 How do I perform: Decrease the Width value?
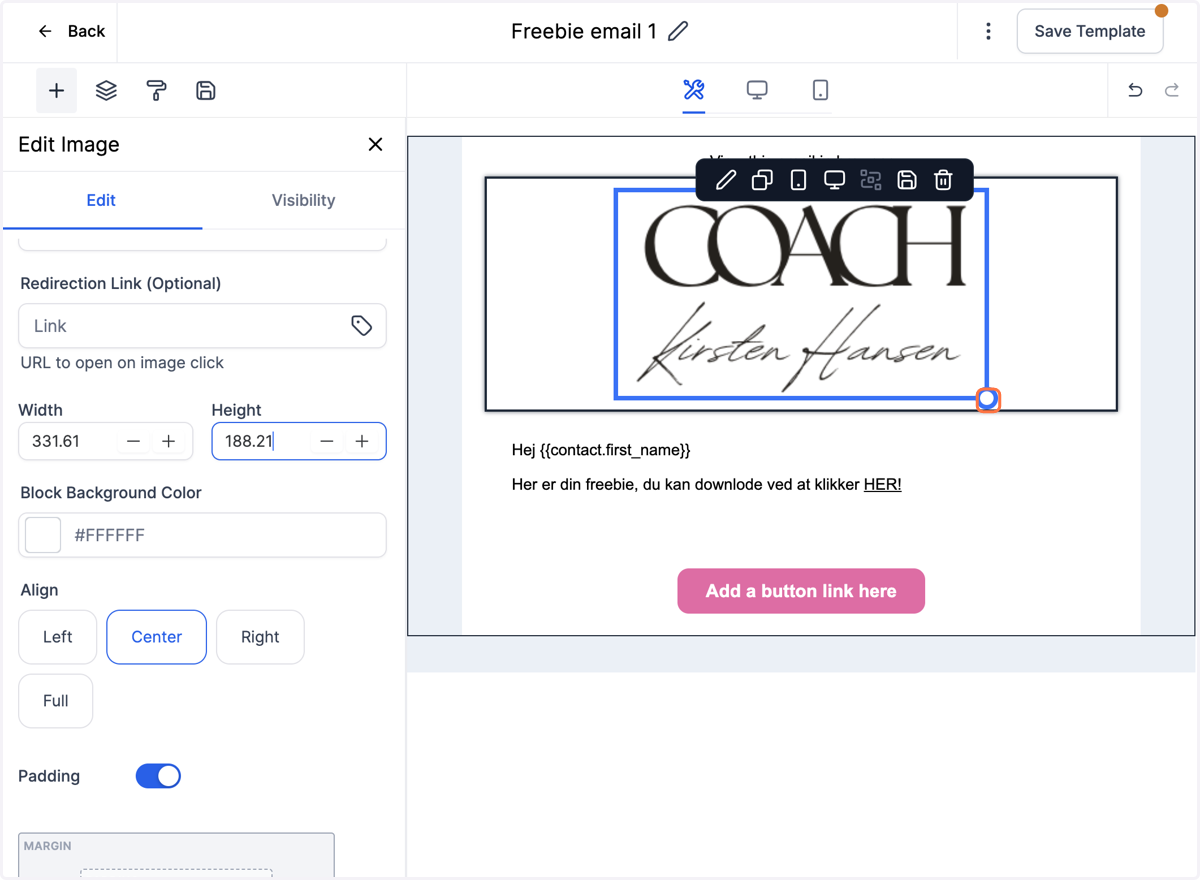(133, 441)
